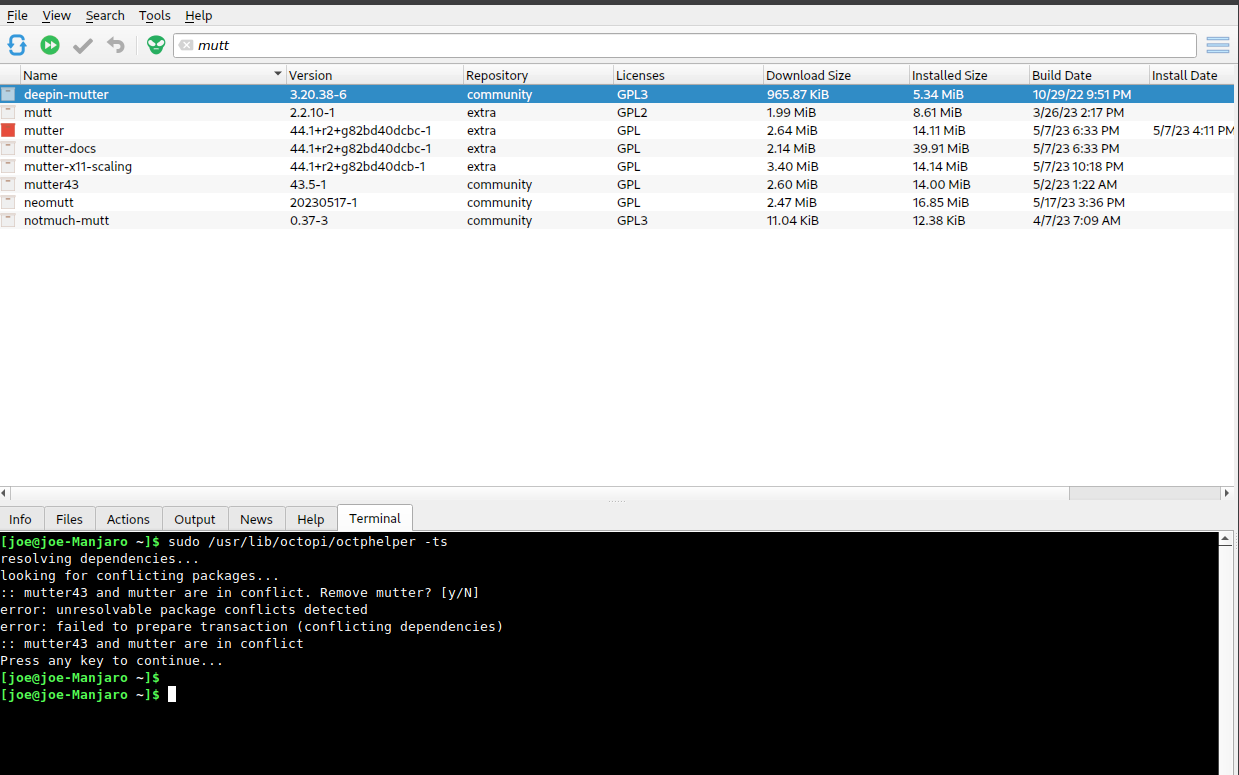Sort by the Licenses column header
1239x775 pixels.
(x=688, y=75)
